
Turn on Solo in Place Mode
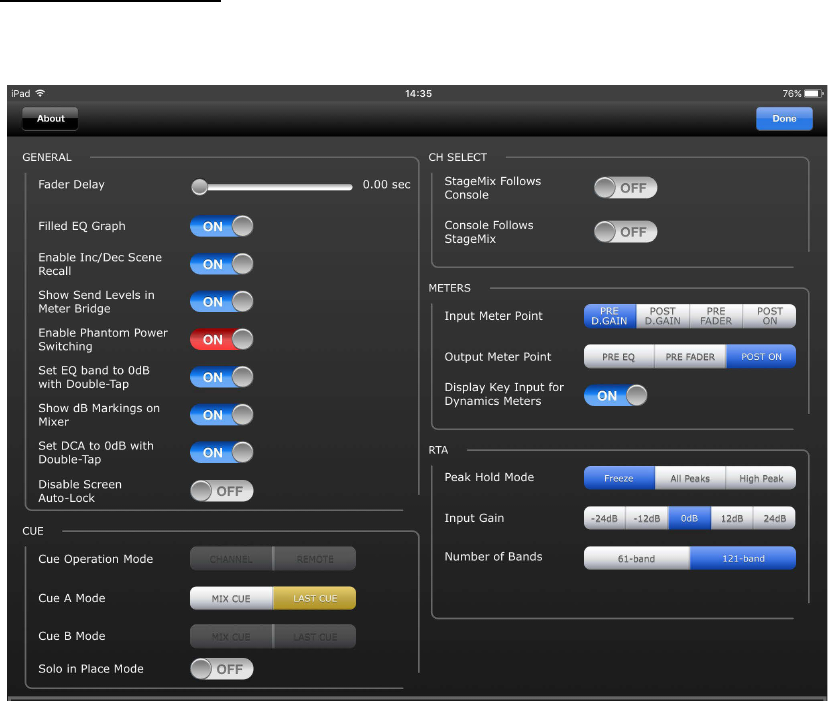[222, 669]
